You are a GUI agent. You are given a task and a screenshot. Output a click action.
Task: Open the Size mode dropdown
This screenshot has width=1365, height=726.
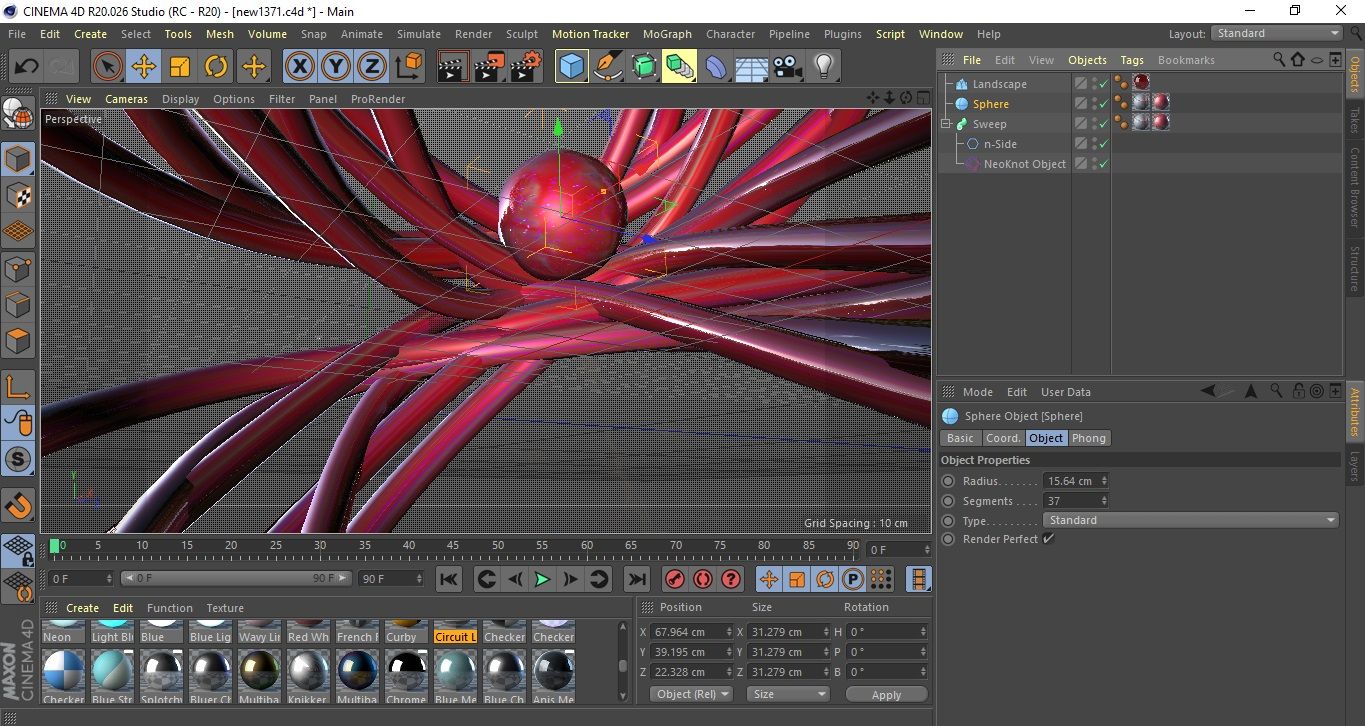(788, 694)
